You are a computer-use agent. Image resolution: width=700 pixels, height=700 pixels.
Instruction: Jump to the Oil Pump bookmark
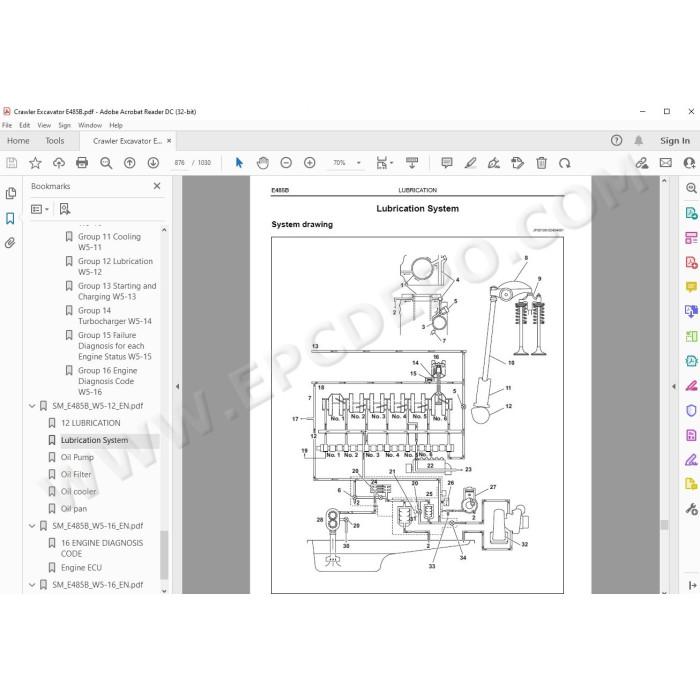[77, 457]
